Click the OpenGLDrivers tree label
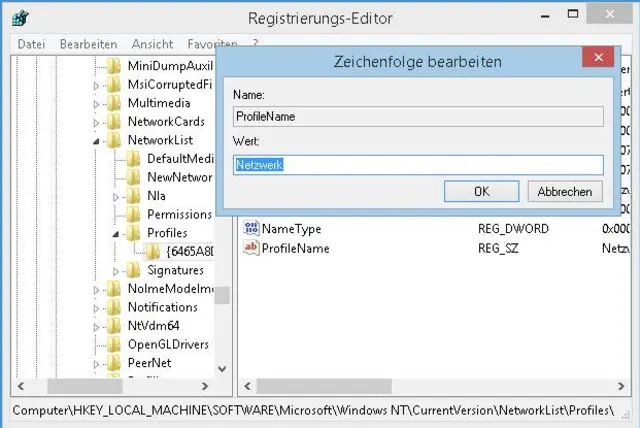640x428 pixels. point(168,344)
